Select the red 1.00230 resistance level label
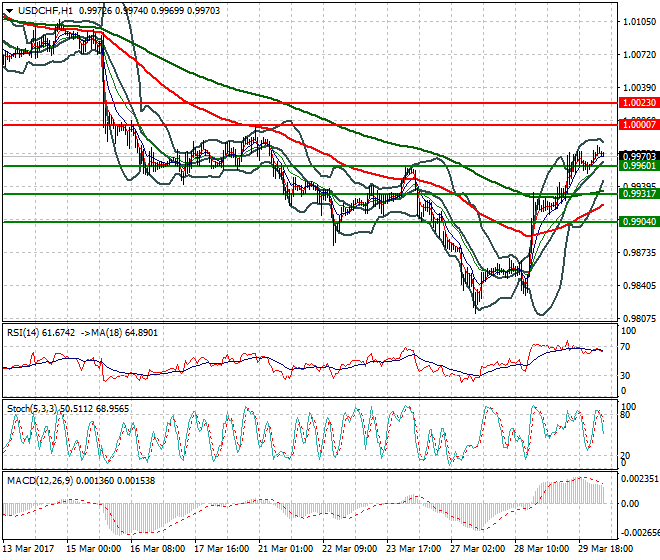The width and height of the screenshot is (660, 560). (639, 102)
